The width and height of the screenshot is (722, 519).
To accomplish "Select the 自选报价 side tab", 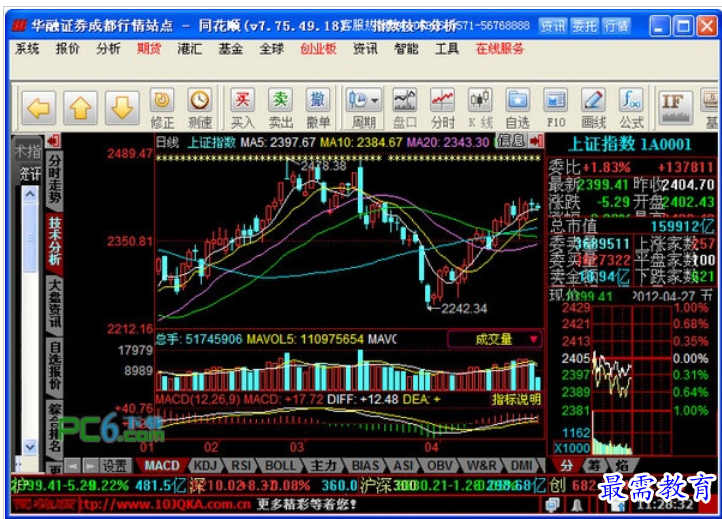I will click(54, 366).
